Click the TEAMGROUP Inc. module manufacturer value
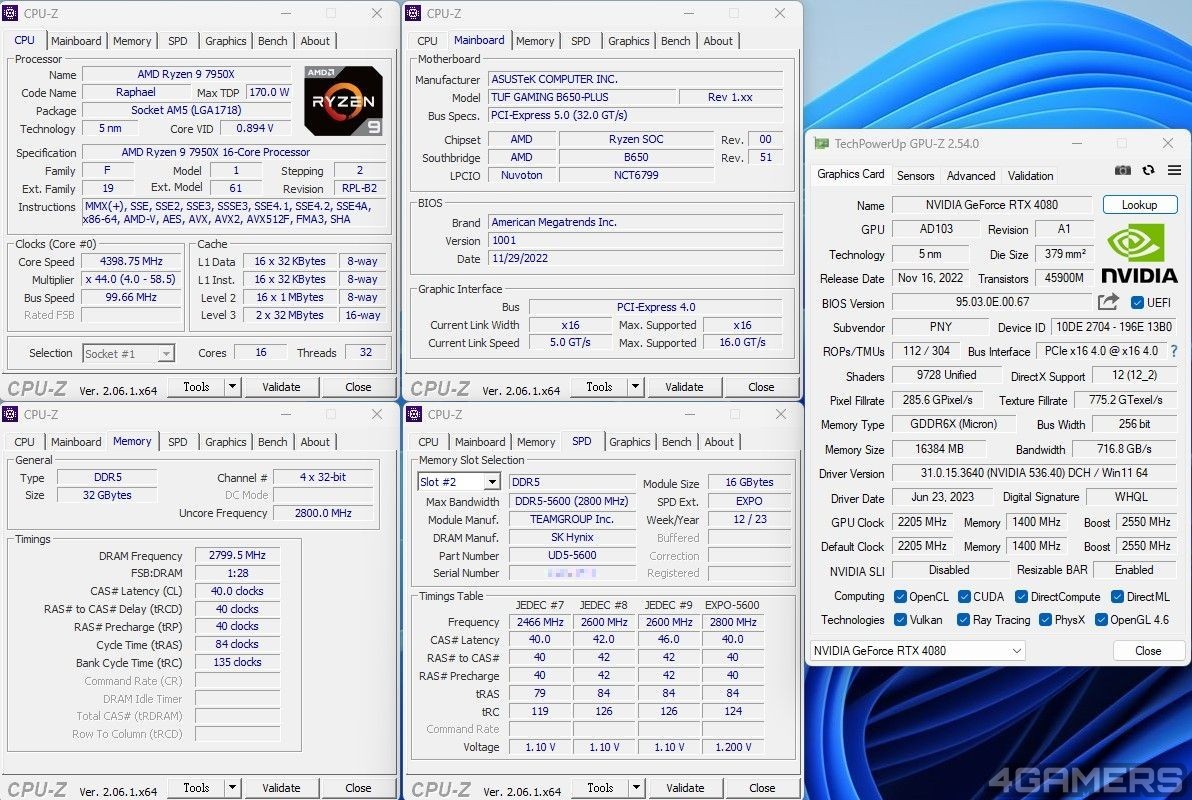1192x800 pixels. click(572, 519)
